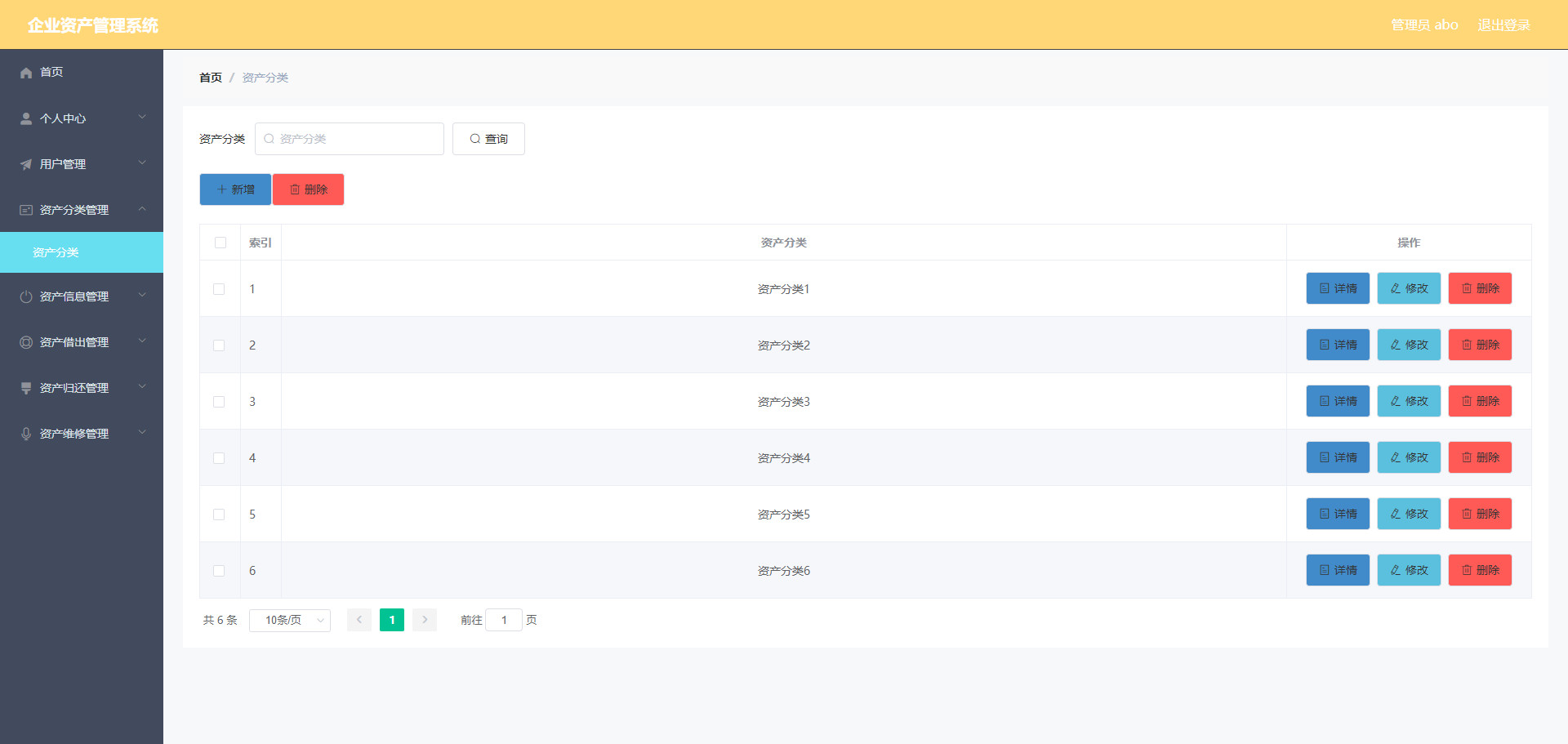This screenshot has width=1568, height=744.
Task: Click the next page arrow
Action: click(425, 620)
